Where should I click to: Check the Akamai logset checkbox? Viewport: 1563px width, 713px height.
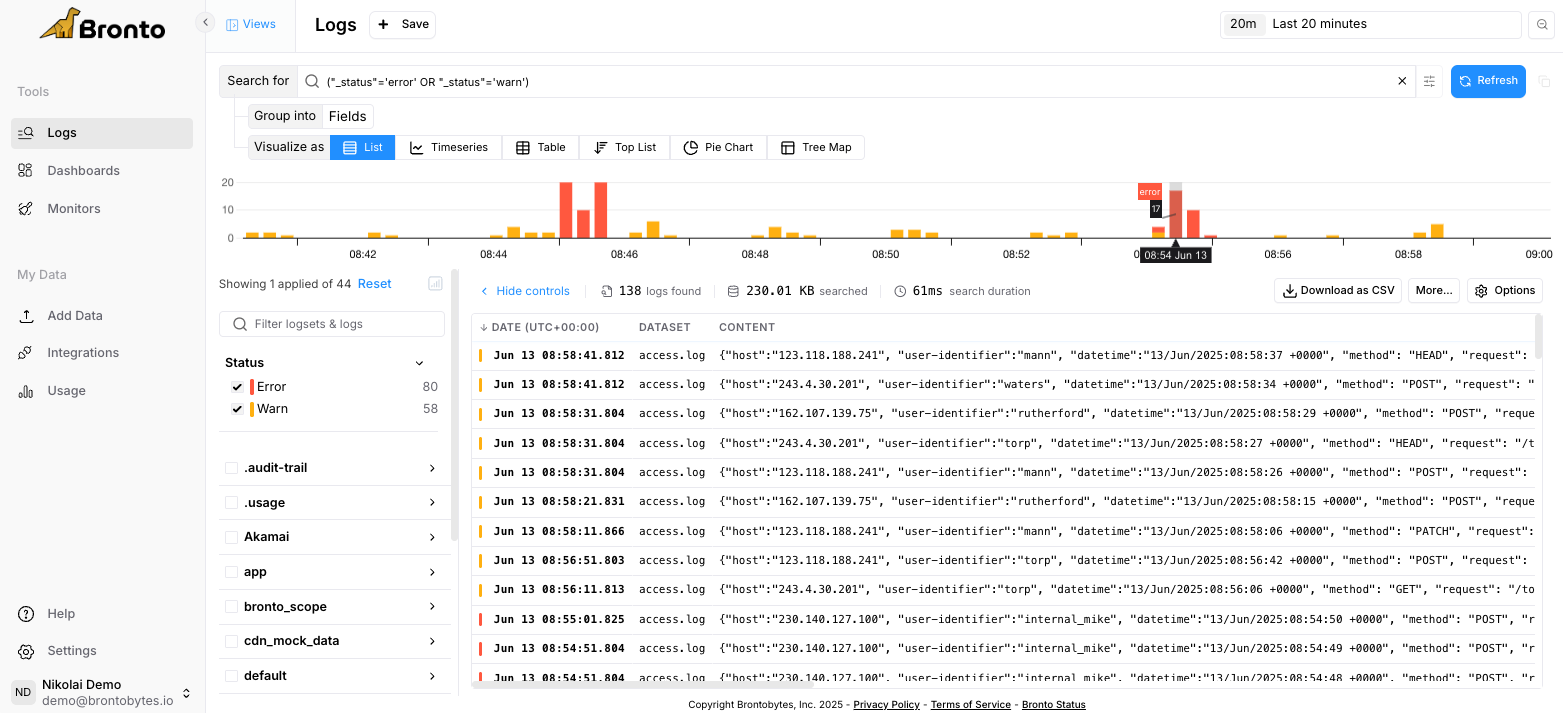click(232, 537)
